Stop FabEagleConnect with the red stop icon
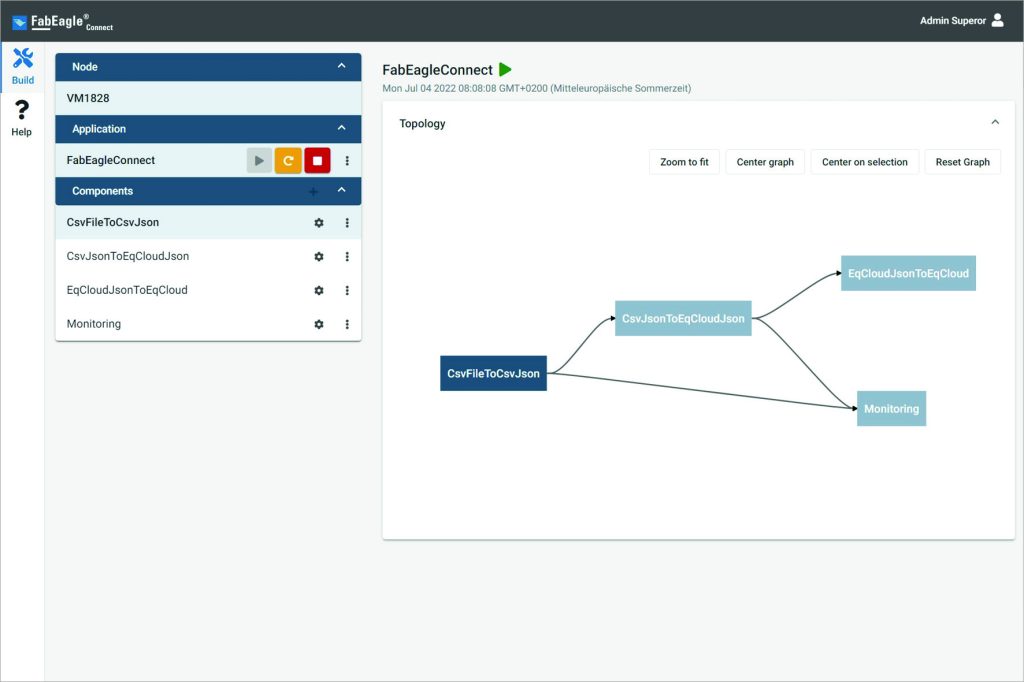 316,160
